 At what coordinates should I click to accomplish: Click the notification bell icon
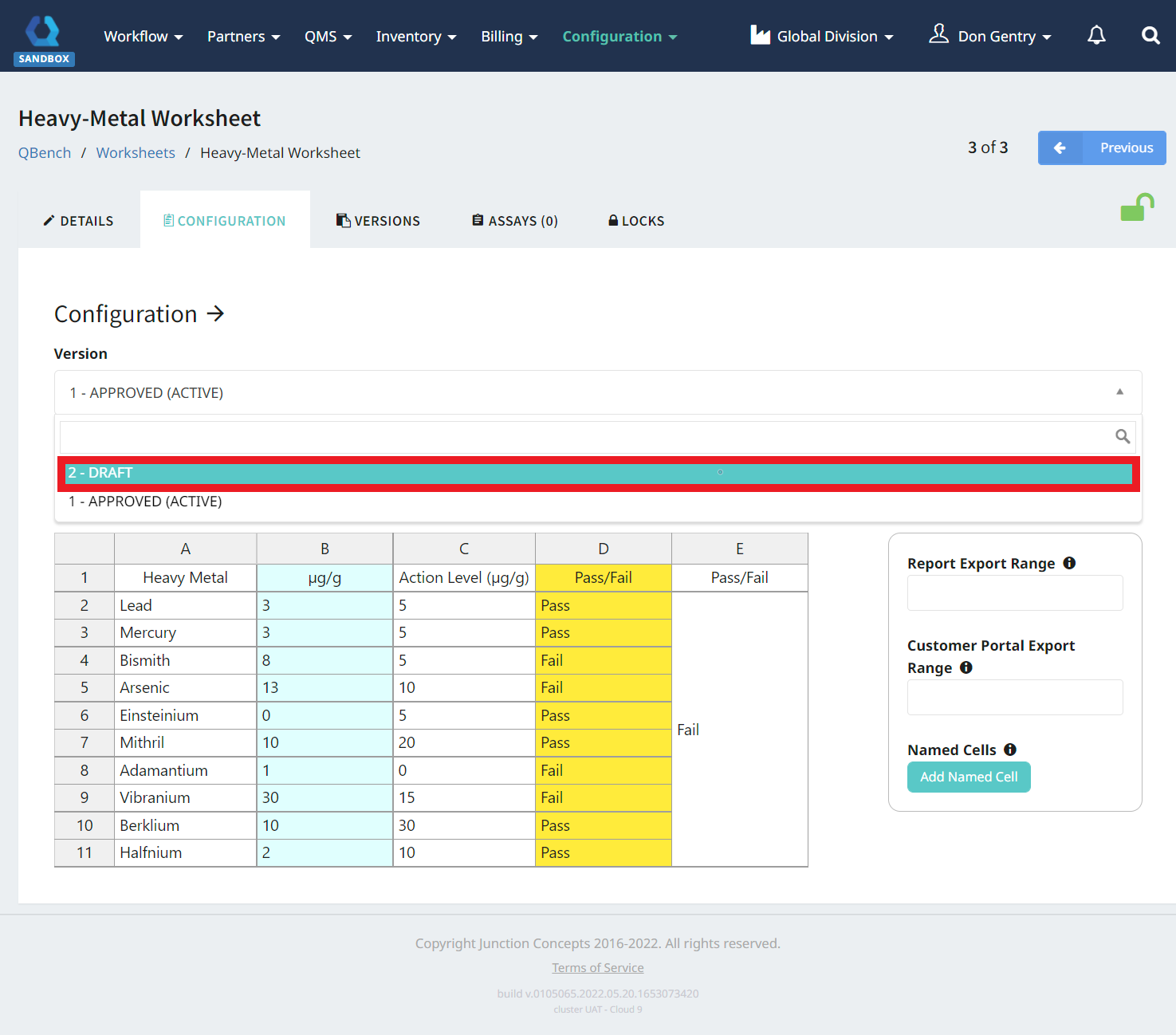(x=1096, y=35)
